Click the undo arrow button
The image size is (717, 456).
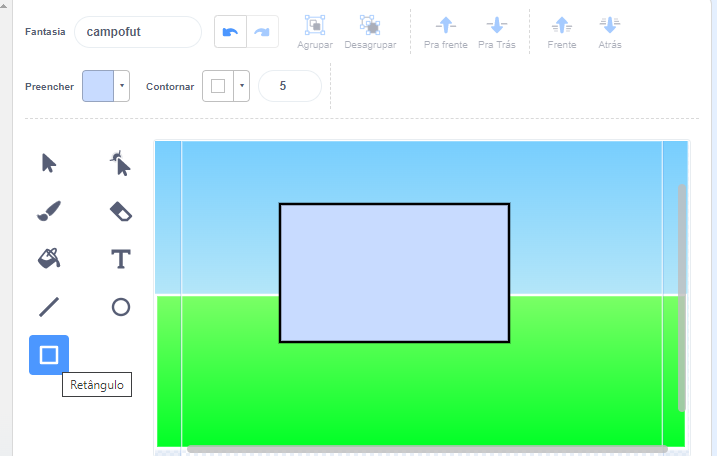231,32
